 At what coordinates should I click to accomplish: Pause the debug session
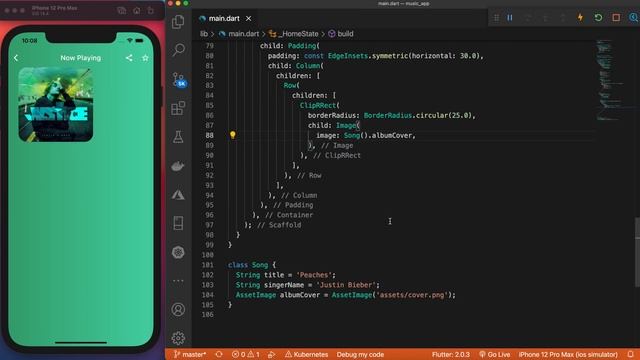pos(510,18)
